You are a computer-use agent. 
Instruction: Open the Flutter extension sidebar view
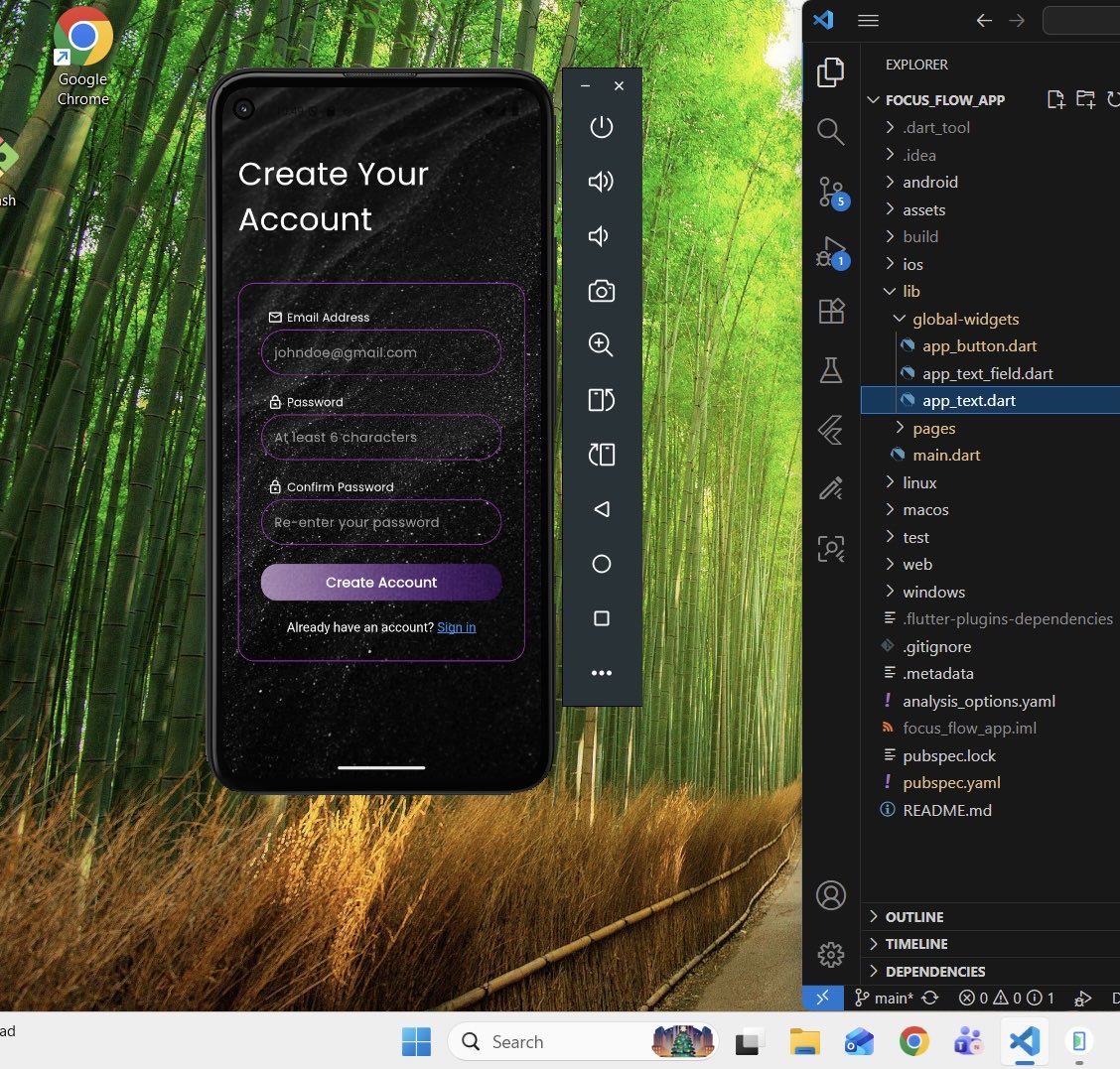click(x=830, y=430)
